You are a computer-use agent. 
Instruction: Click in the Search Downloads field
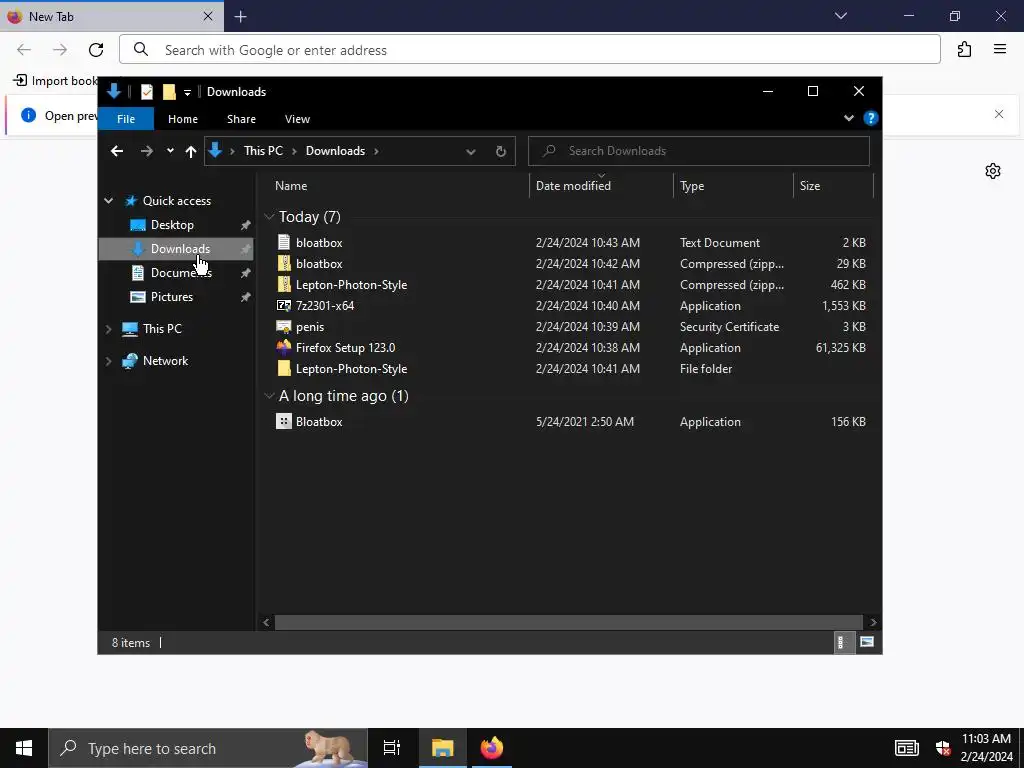[698, 151]
